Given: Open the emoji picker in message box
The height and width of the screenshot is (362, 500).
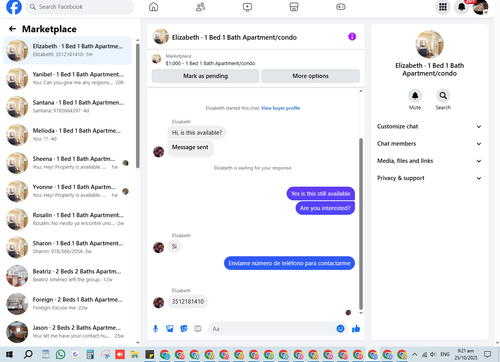Looking at the screenshot, I should pos(340,329).
